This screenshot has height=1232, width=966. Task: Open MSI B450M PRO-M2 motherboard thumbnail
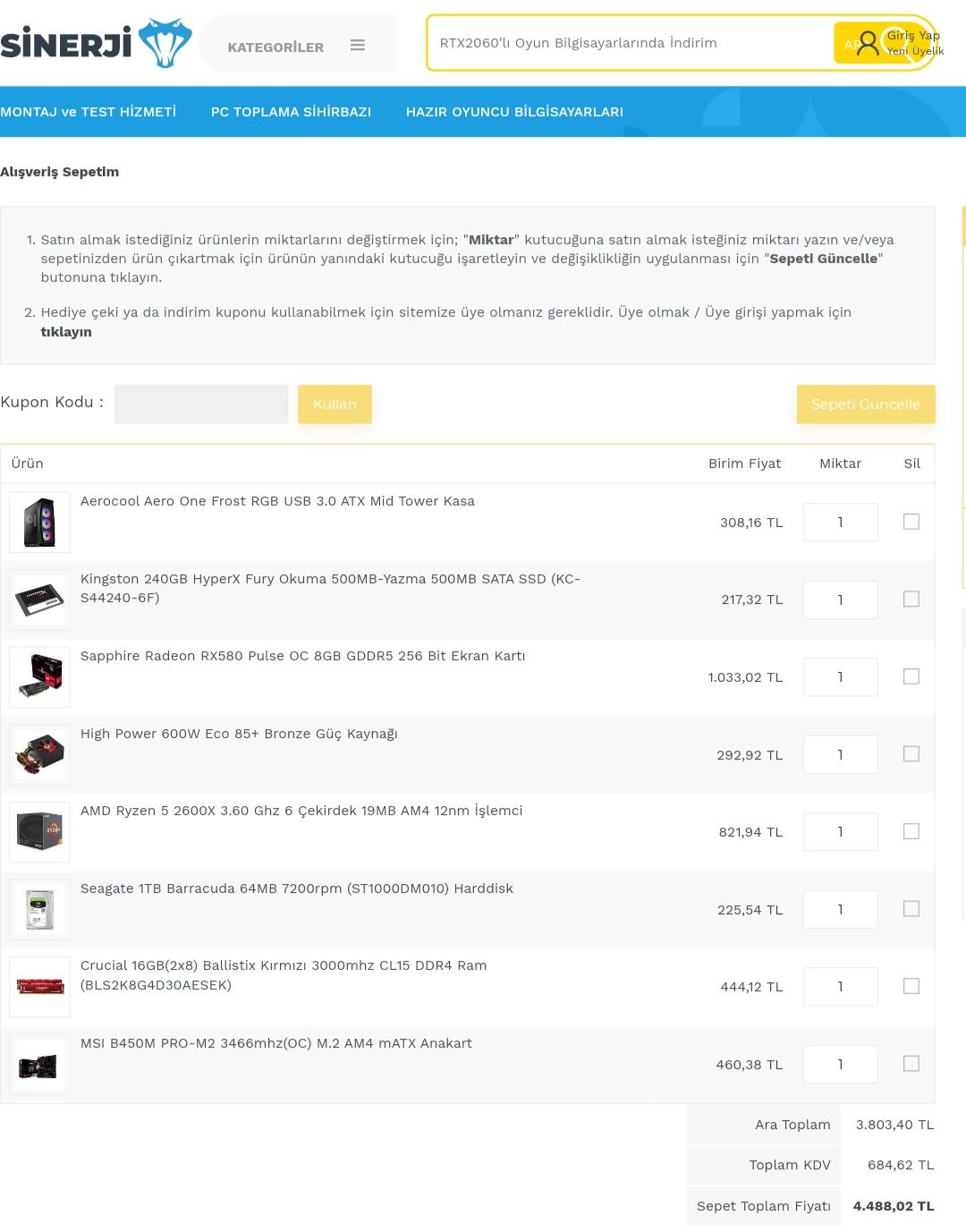point(39,1065)
